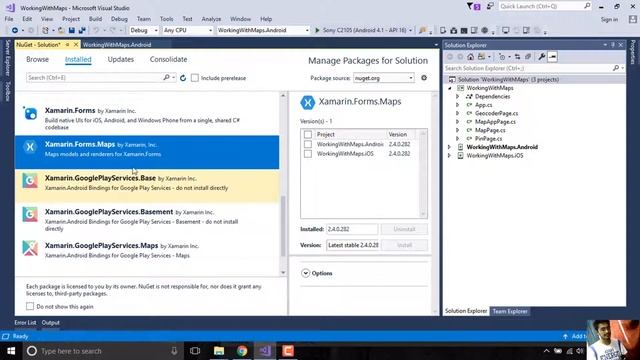Open the Server Explorer side tab
Screen dimensions: 640x360
click(7, 58)
